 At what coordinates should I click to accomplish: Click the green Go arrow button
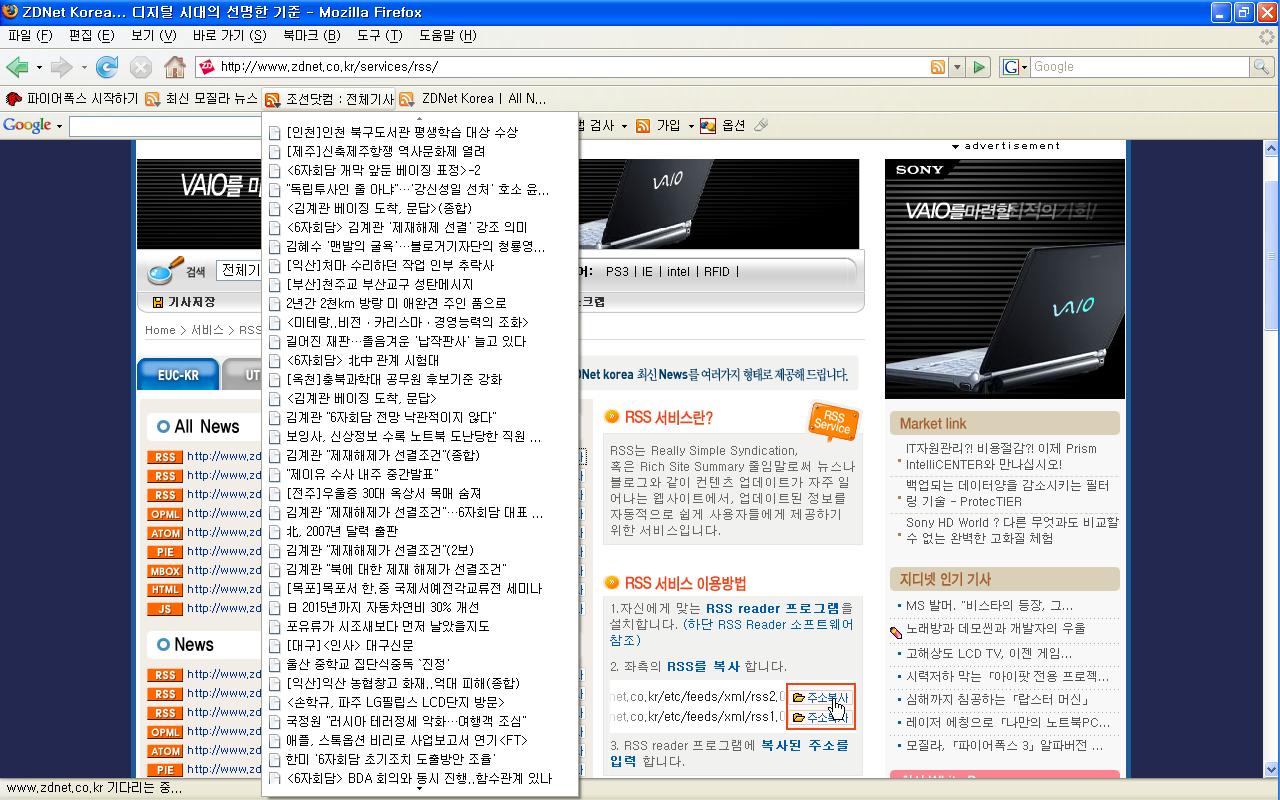pyautogui.click(x=979, y=67)
